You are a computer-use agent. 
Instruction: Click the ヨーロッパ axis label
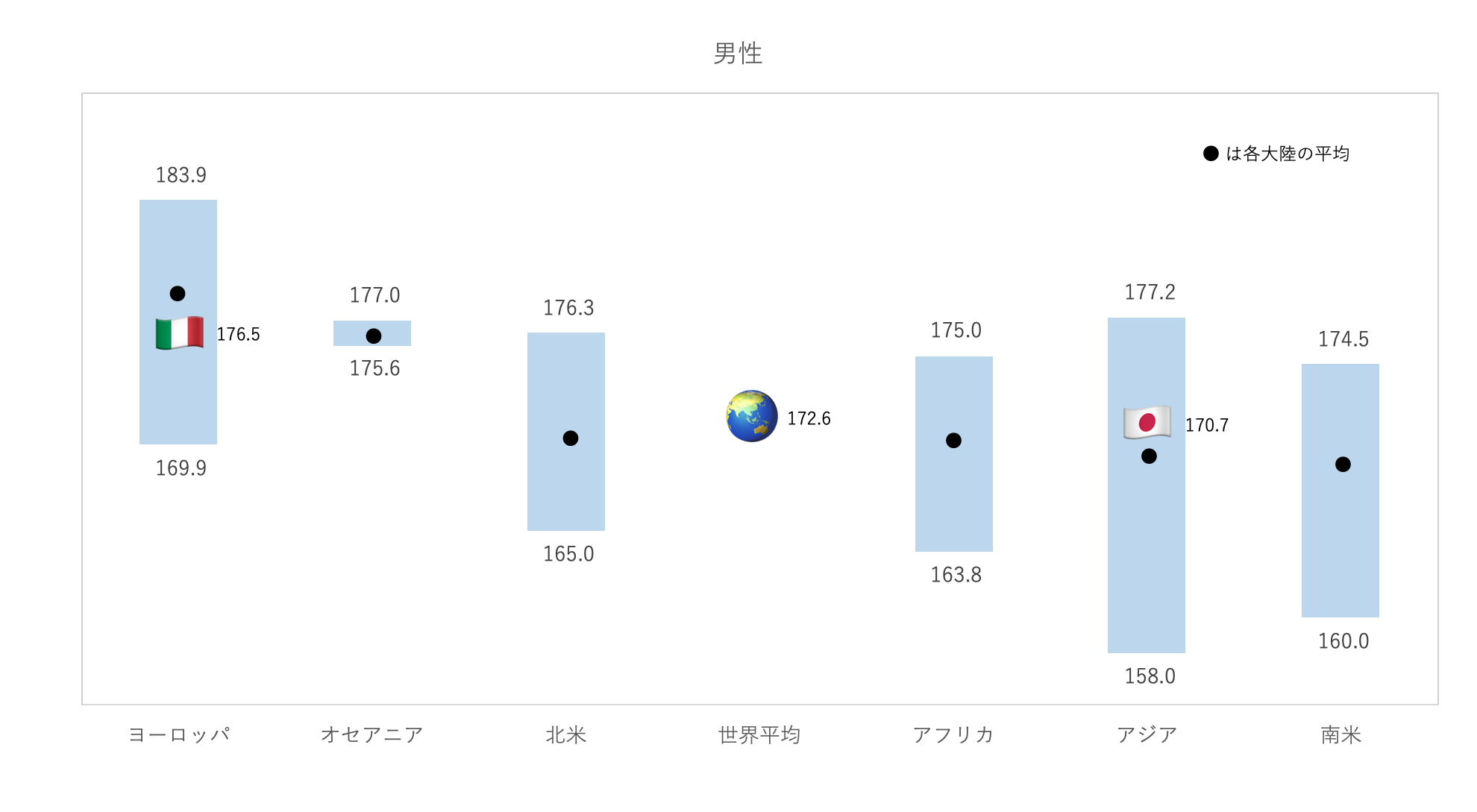point(179,735)
